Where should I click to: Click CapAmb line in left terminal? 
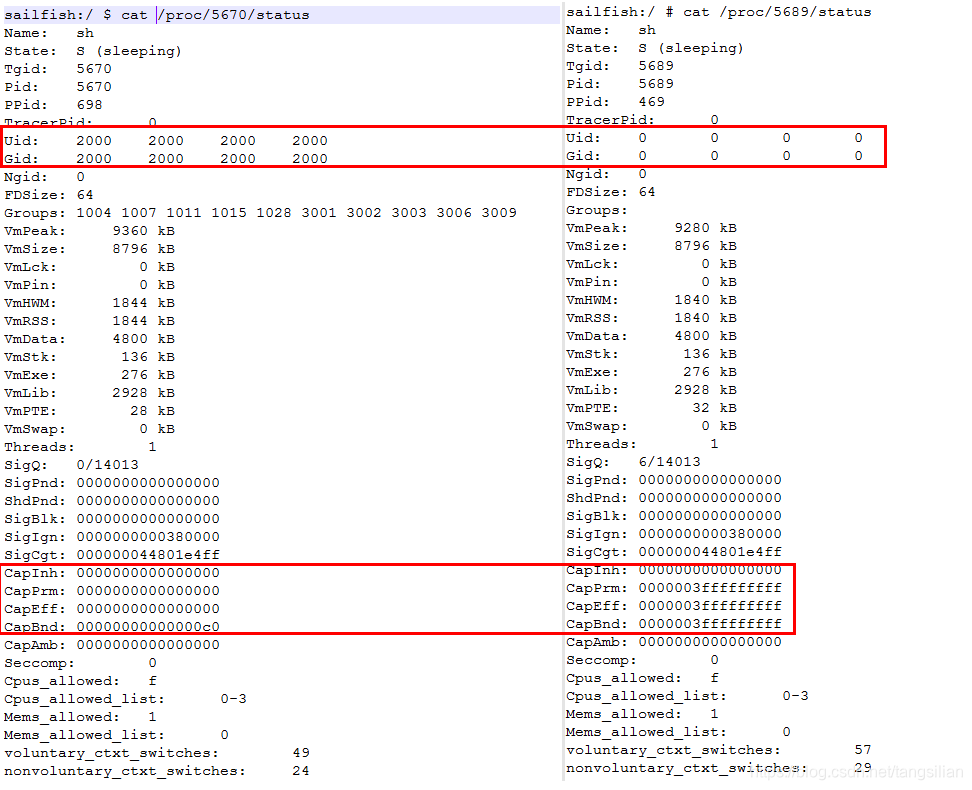[112, 644]
